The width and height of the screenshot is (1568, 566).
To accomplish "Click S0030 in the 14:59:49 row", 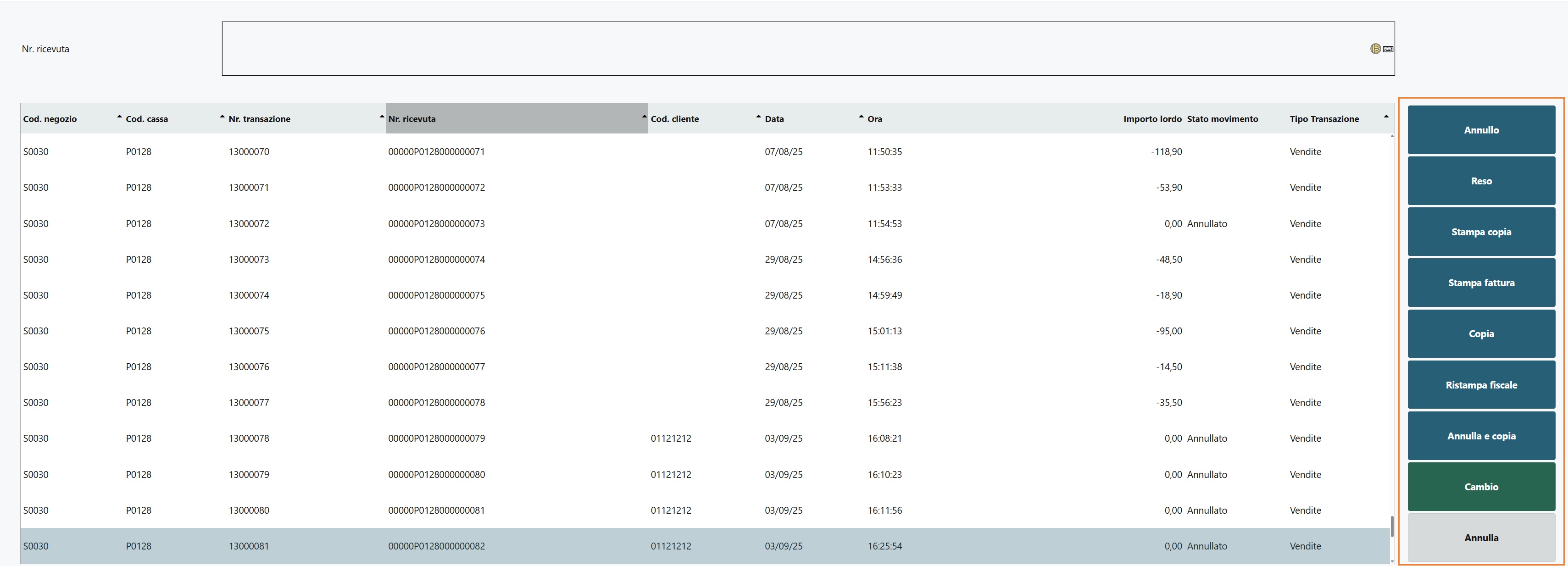I will 35,295.
